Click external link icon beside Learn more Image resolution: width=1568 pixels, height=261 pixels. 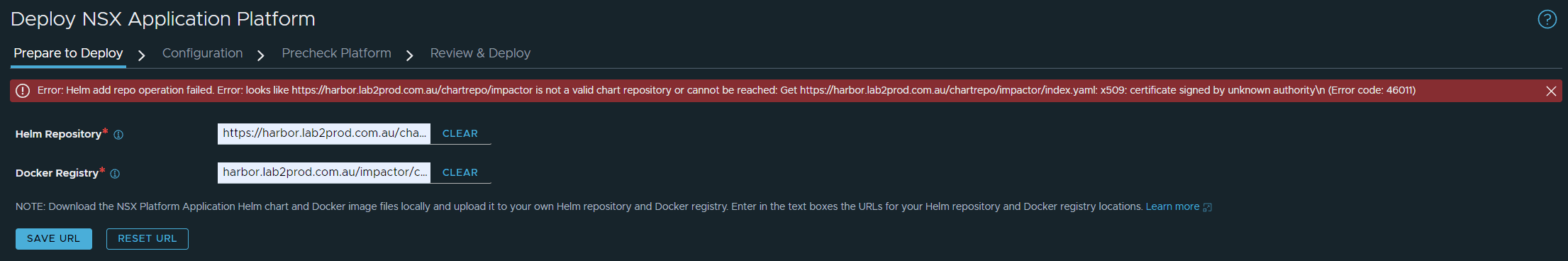pos(1208,207)
